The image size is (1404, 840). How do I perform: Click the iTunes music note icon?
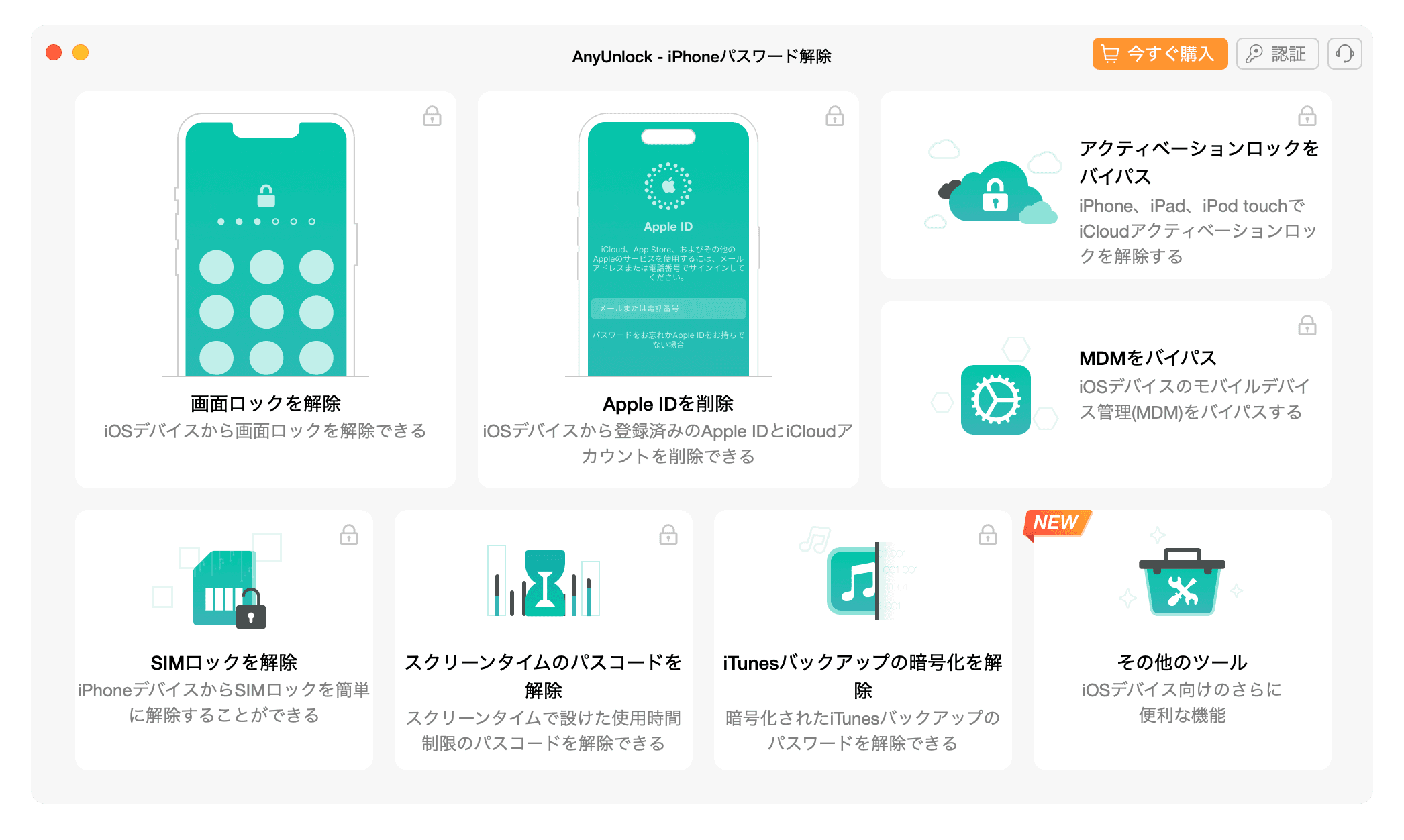coord(854,581)
